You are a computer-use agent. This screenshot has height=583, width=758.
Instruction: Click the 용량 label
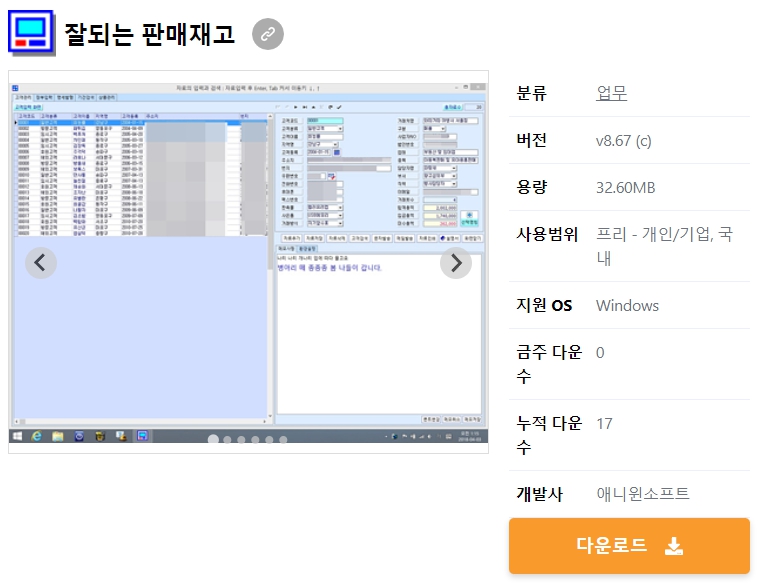coord(531,187)
